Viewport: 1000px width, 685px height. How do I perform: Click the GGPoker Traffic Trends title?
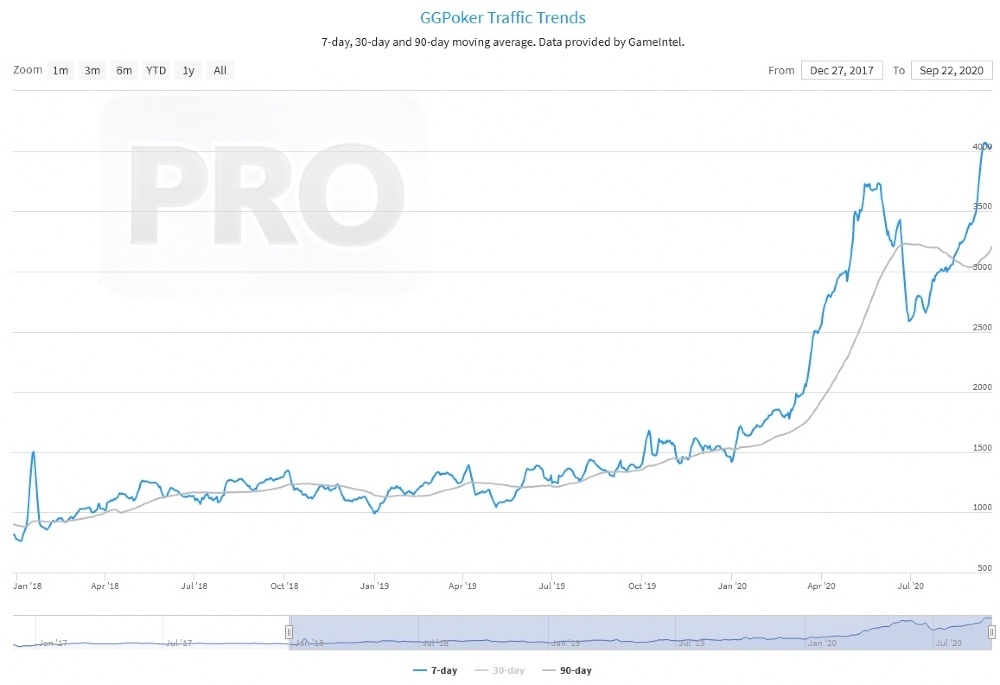(x=500, y=18)
